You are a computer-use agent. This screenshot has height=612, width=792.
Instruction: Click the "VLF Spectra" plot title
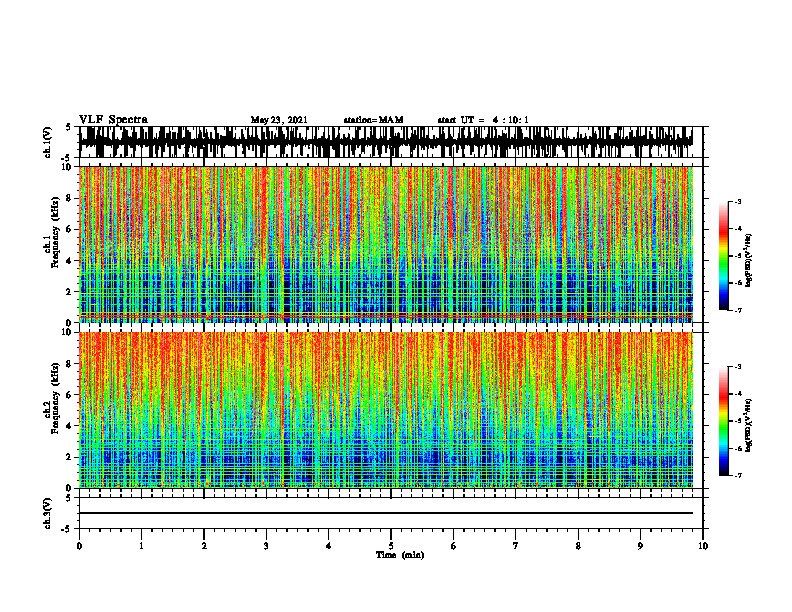[113, 120]
